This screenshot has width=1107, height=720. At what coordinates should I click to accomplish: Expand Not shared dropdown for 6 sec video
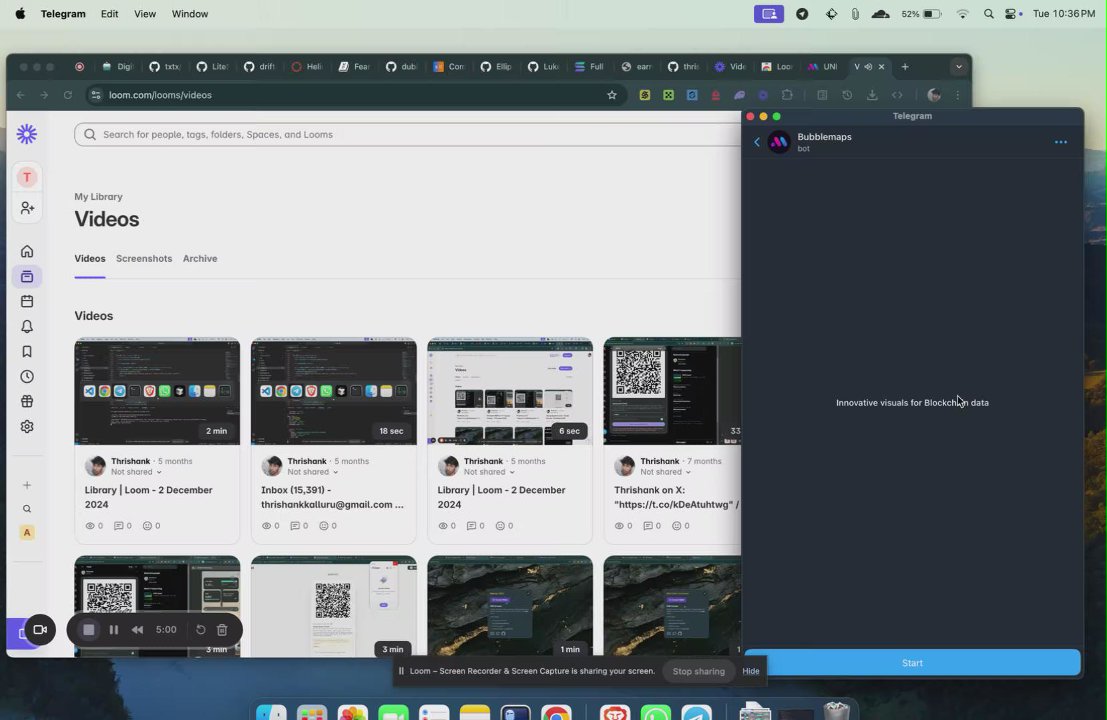tap(489, 472)
